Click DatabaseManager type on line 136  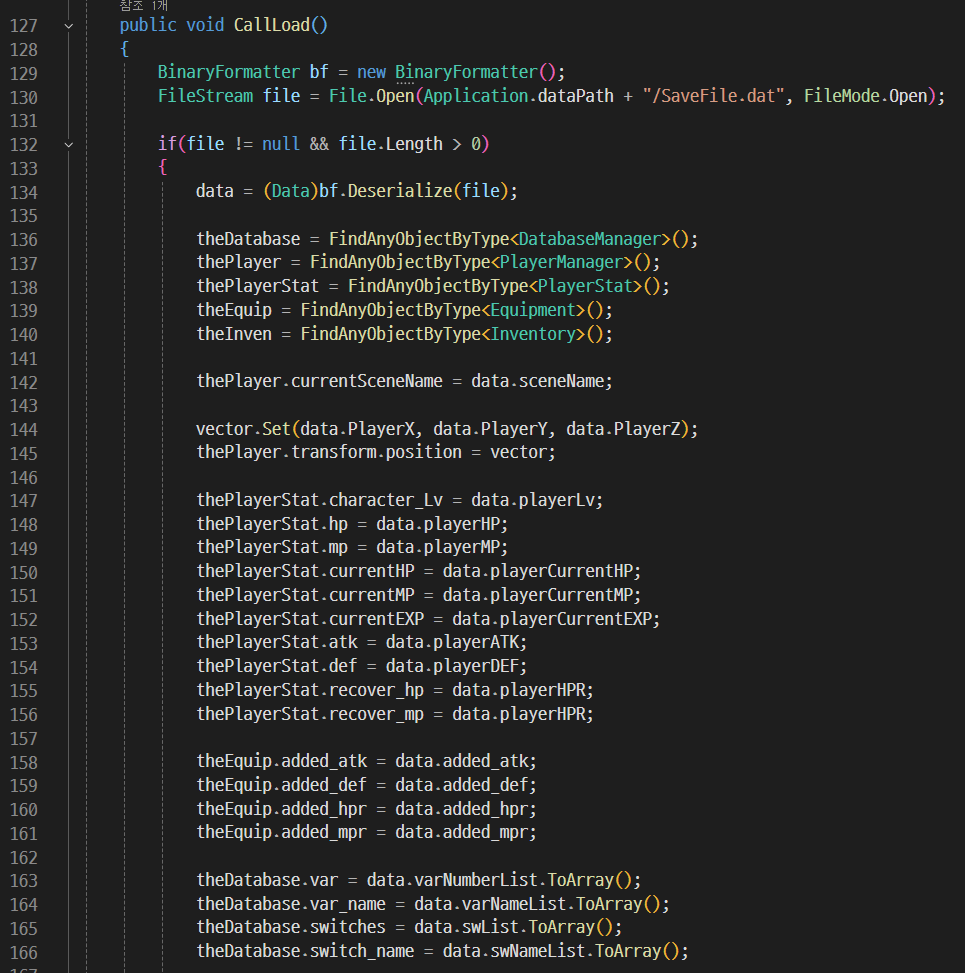point(590,239)
